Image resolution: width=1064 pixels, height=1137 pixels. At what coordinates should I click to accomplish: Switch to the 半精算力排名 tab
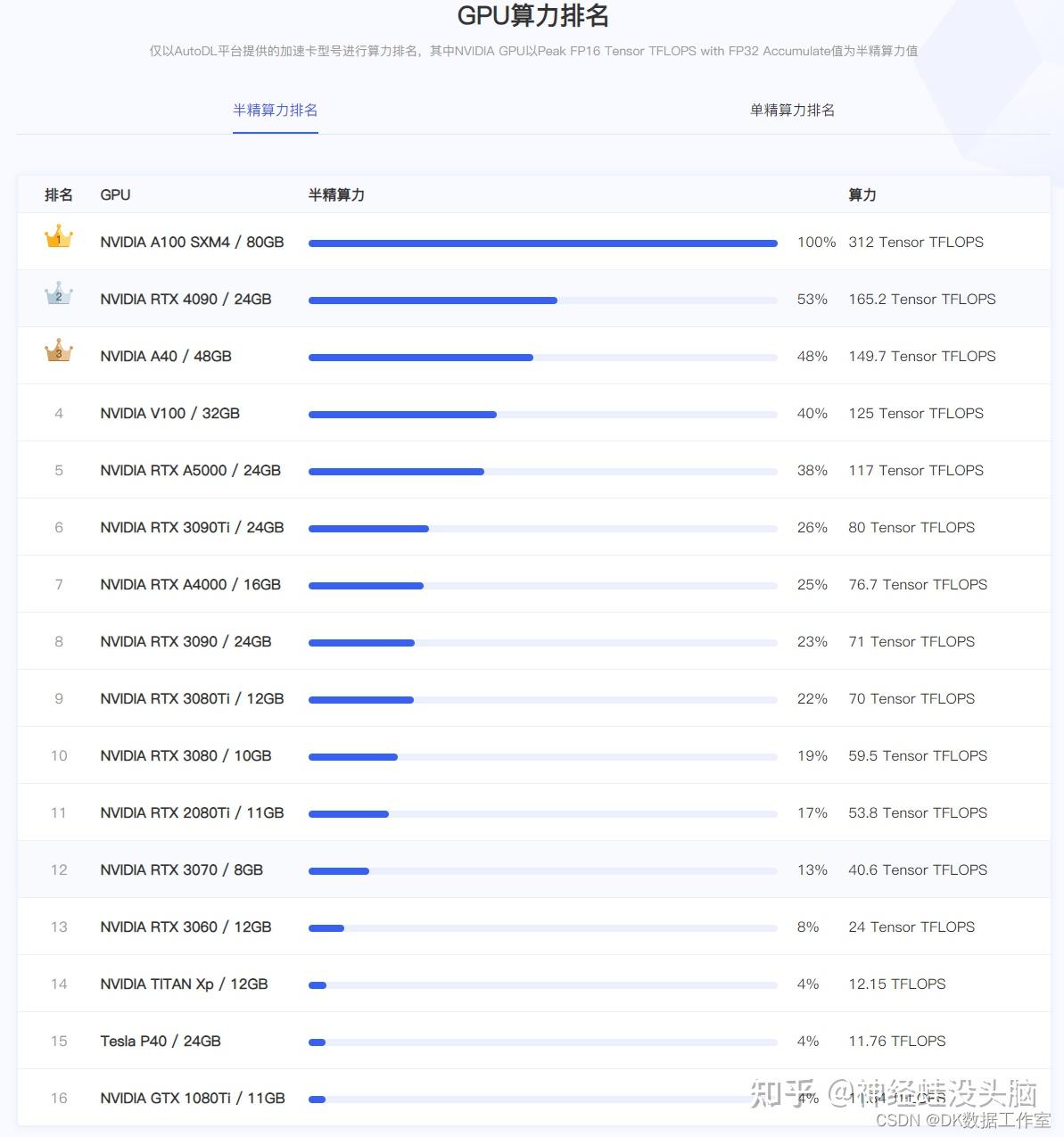(x=275, y=111)
